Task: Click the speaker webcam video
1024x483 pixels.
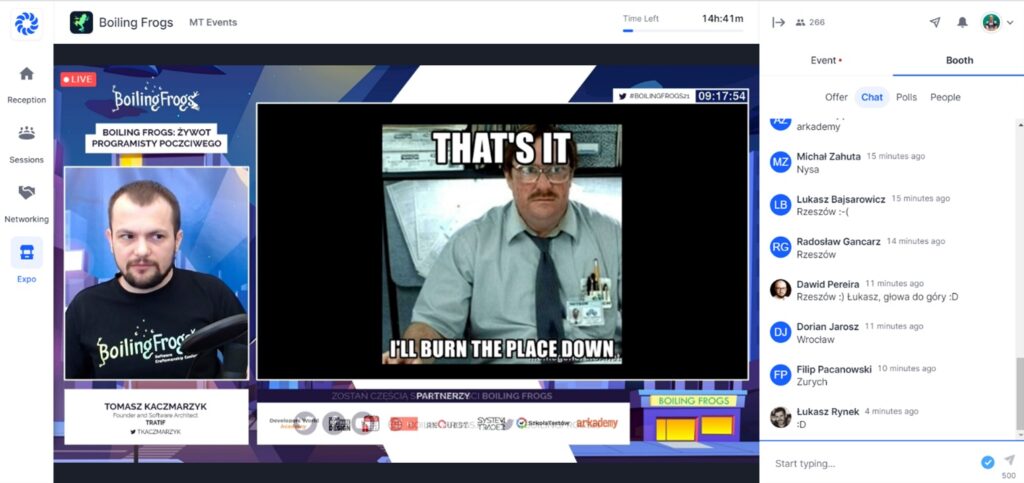Action: (156, 273)
